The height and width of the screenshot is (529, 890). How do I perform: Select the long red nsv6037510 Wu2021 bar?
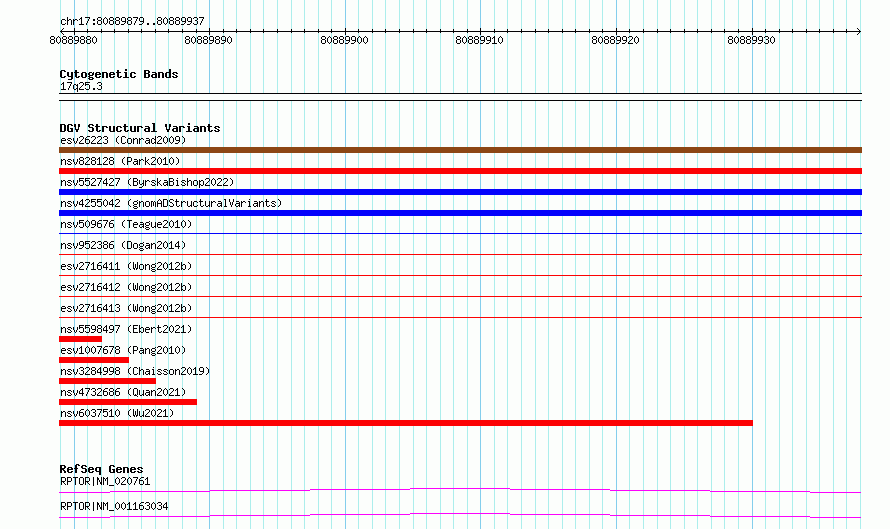pyautogui.click(x=406, y=423)
